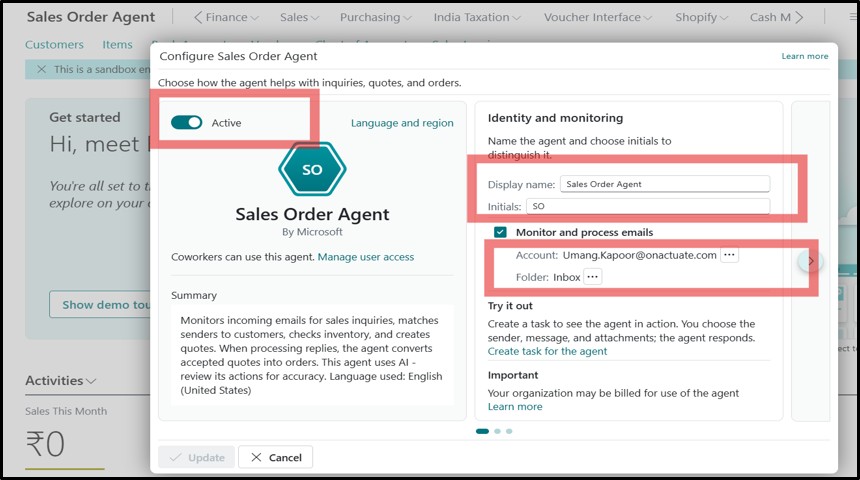860x480 pixels.
Task: Click Show demo tour button
Action: (100, 304)
